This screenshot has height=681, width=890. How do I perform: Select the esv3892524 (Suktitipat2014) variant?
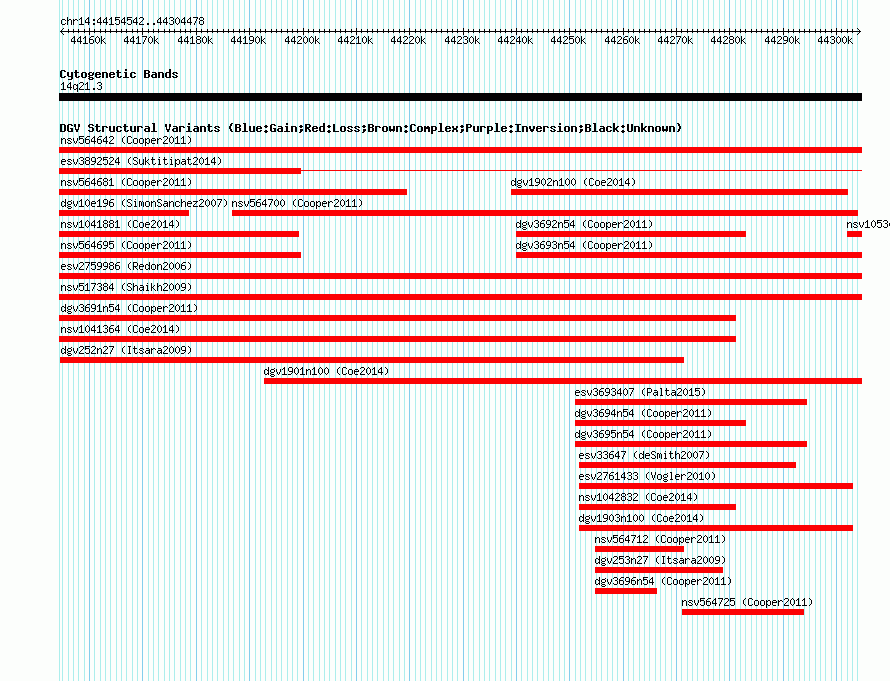(x=141, y=161)
